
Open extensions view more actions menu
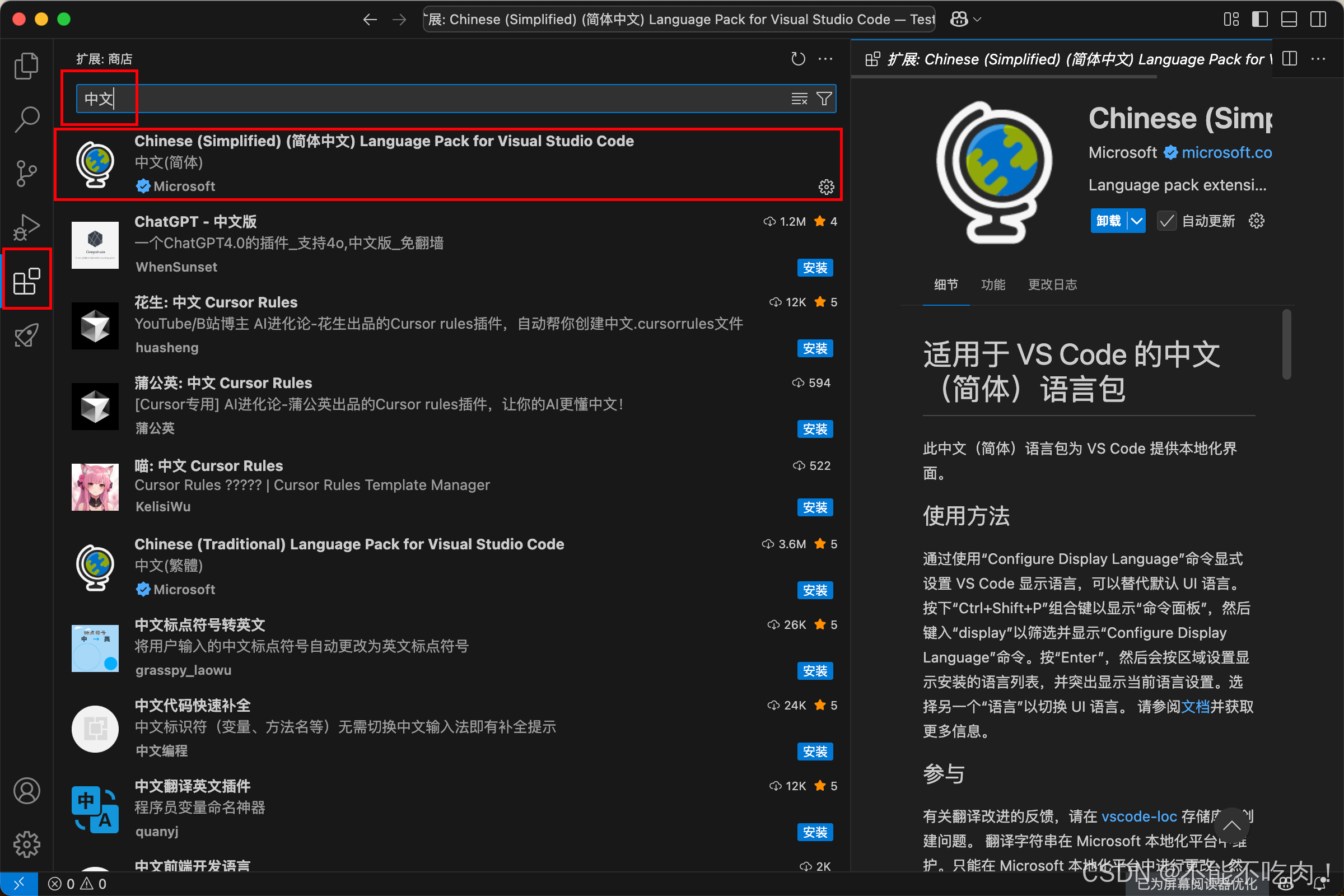(x=825, y=59)
